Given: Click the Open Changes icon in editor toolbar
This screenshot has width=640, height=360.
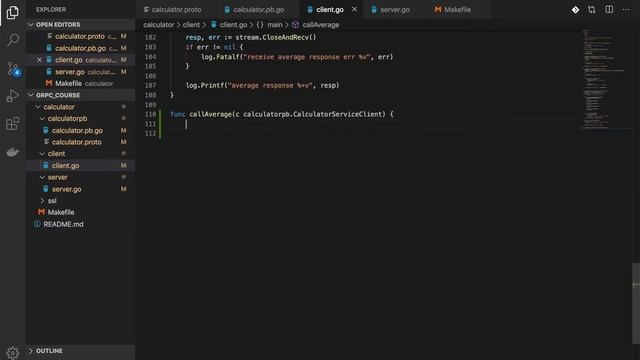Looking at the screenshot, I should coord(592,9).
